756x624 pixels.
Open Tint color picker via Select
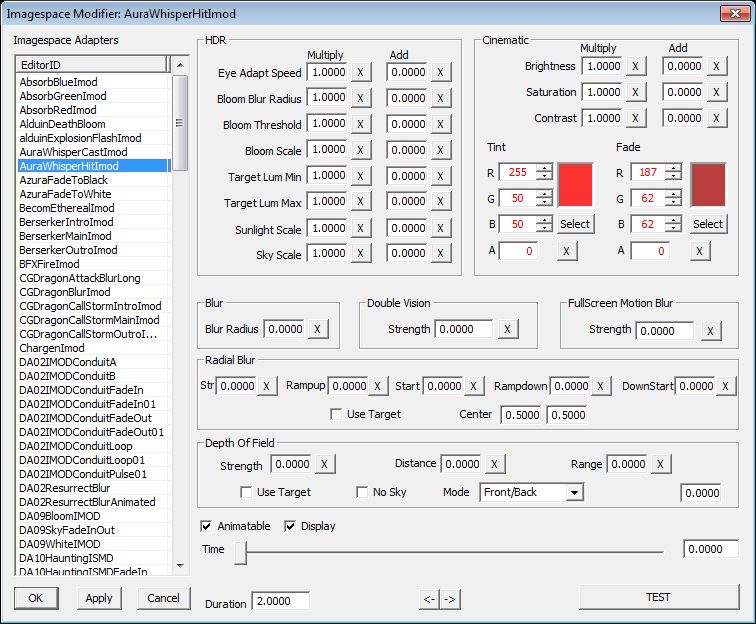tap(575, 224)
